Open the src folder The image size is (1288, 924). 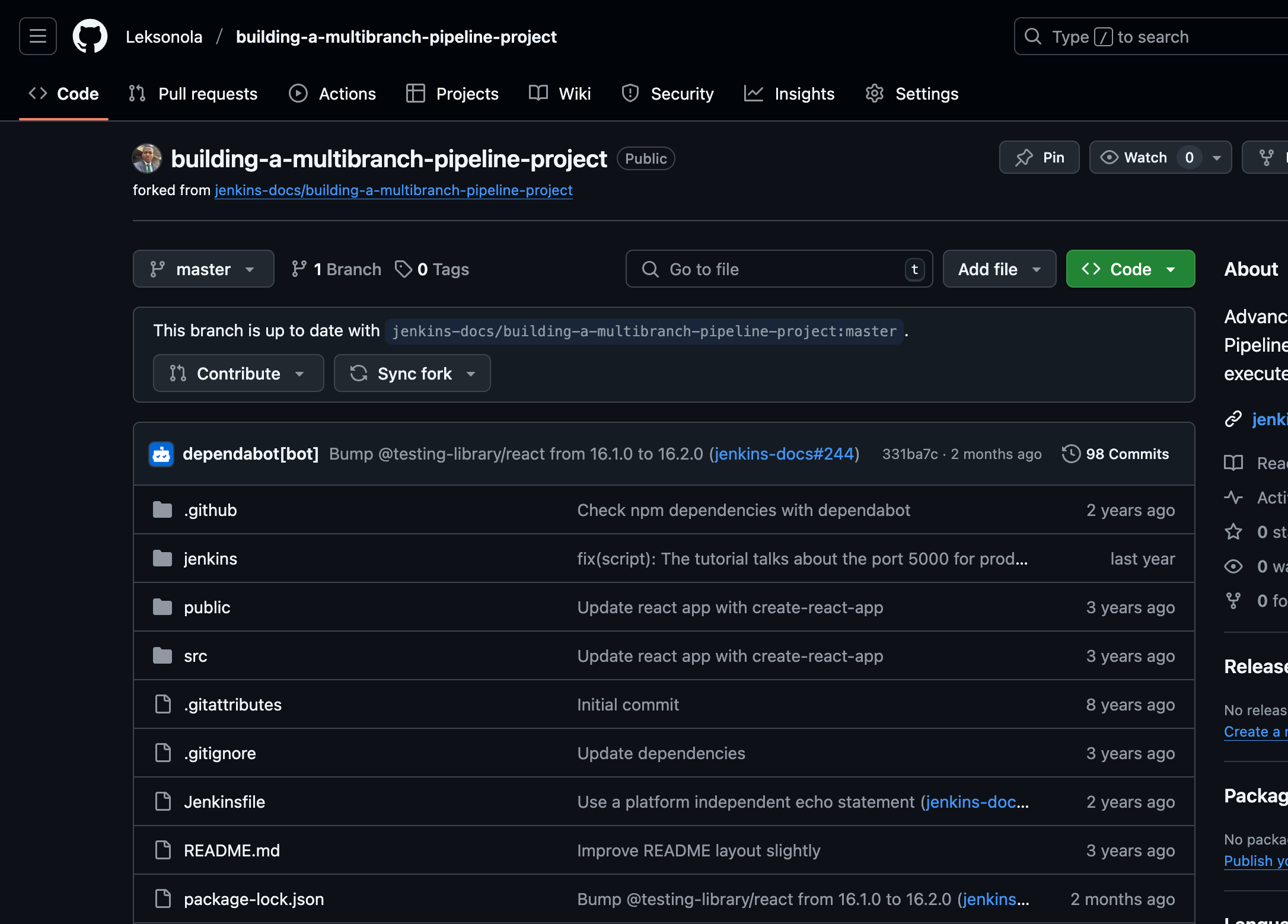(196, 656)
